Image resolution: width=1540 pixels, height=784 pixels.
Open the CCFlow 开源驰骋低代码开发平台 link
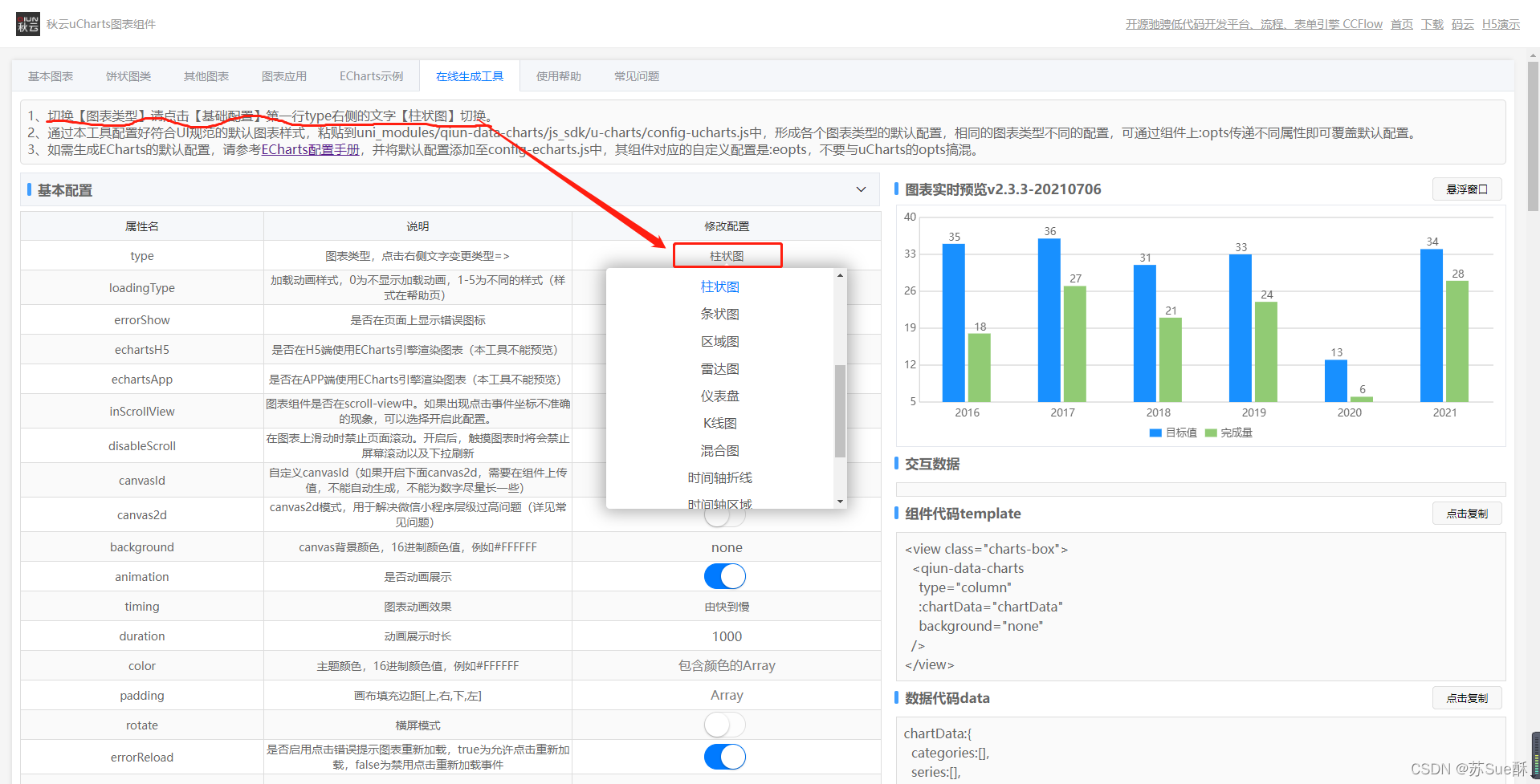(1254, 24)
